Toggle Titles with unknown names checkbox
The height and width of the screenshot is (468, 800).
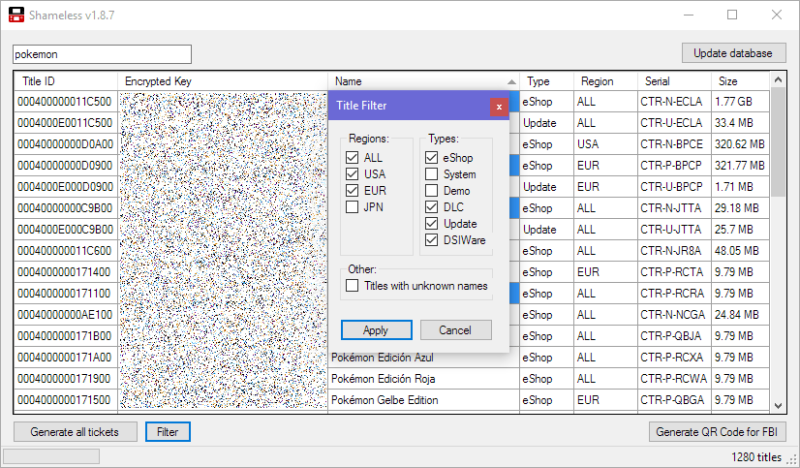(x=352, y=286)
